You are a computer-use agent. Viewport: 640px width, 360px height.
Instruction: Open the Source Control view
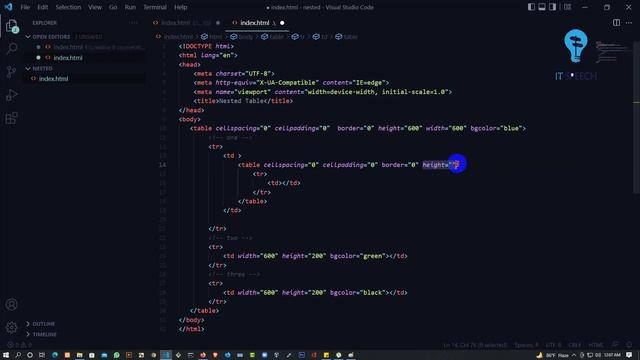(x=11, y=72)
